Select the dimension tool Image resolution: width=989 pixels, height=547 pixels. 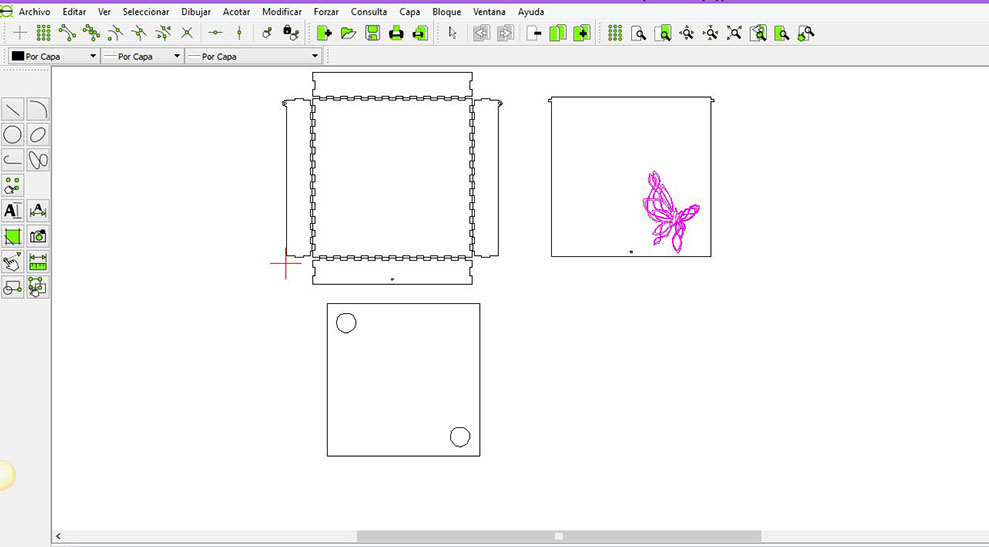click(x=38, y=211)
